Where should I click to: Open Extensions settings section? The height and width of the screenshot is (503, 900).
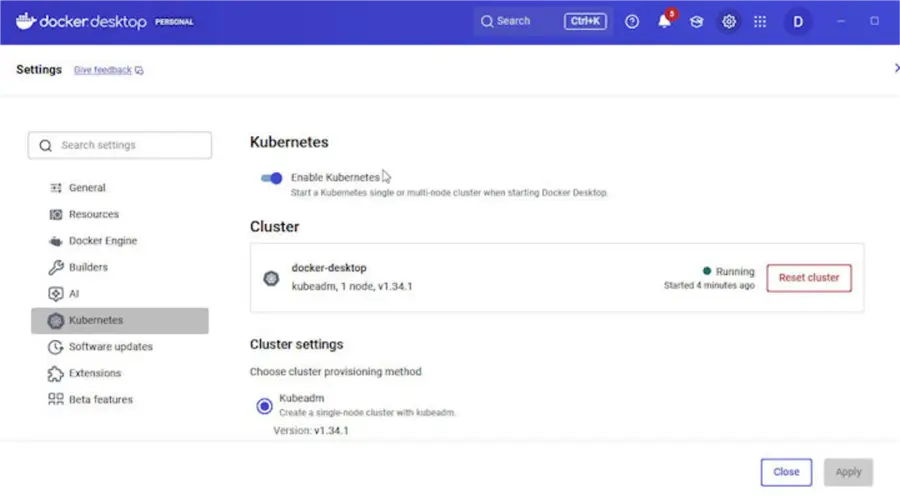point(120,373)
